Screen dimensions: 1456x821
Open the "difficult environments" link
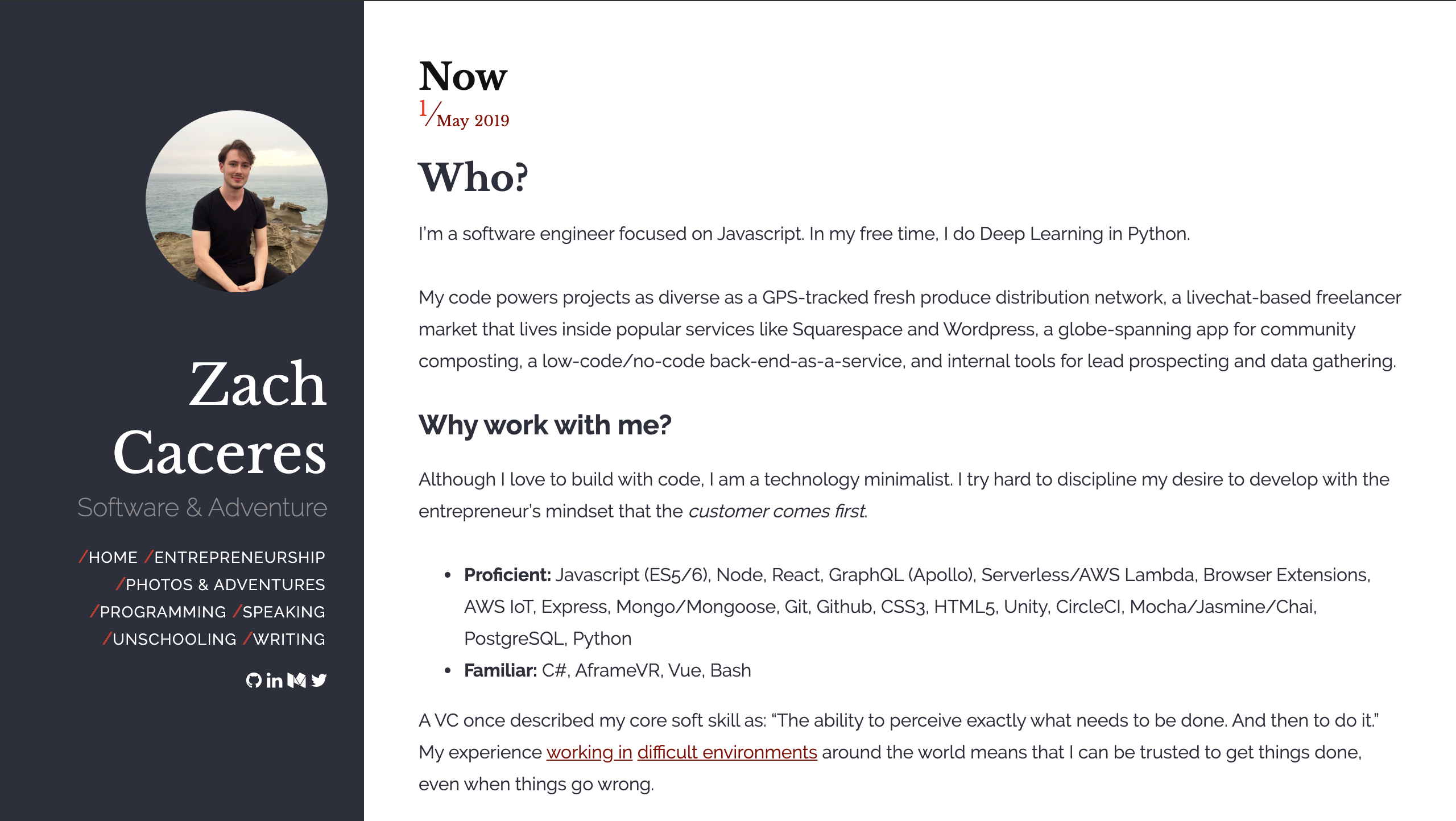point(727,752)
